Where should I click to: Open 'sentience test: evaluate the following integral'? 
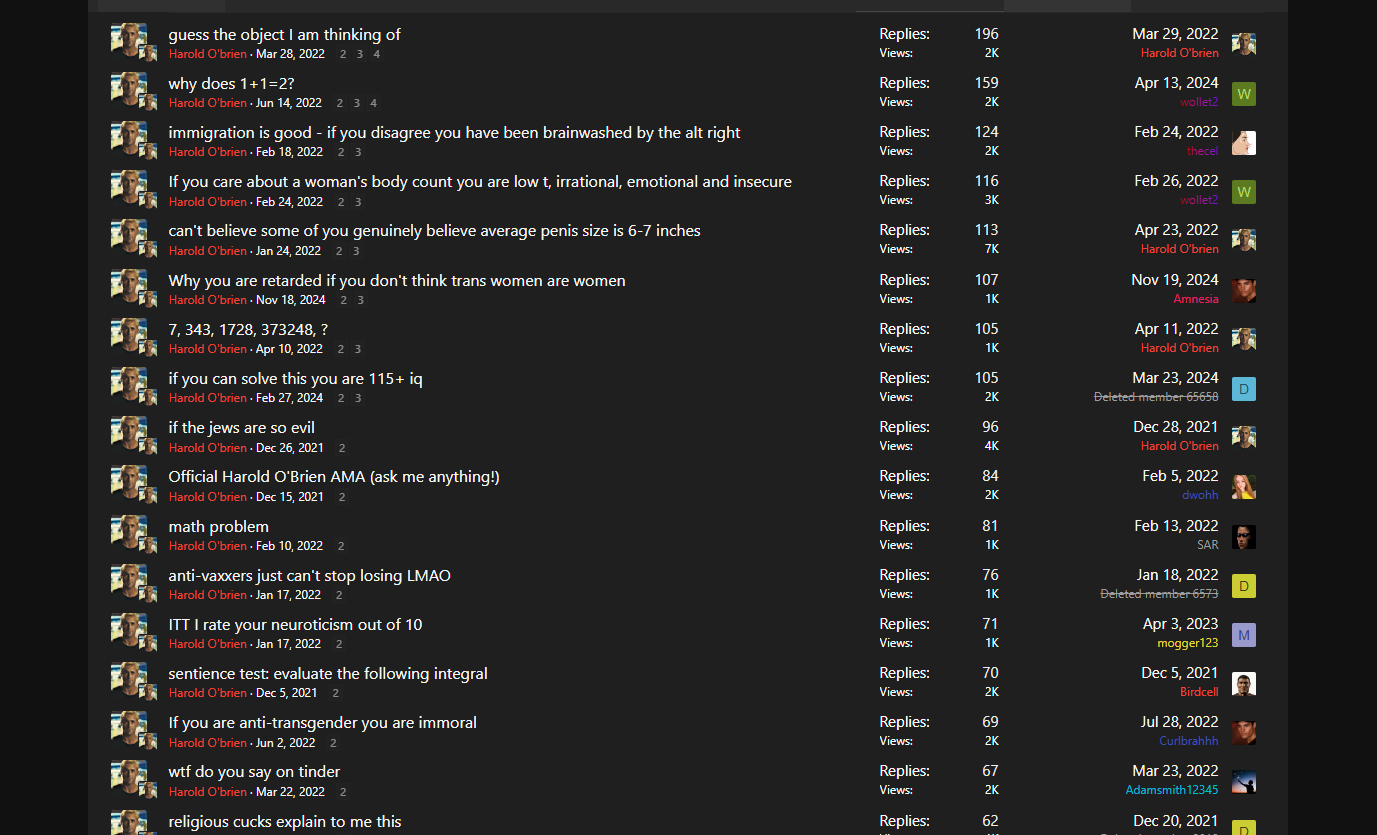(x=328, y=673)
